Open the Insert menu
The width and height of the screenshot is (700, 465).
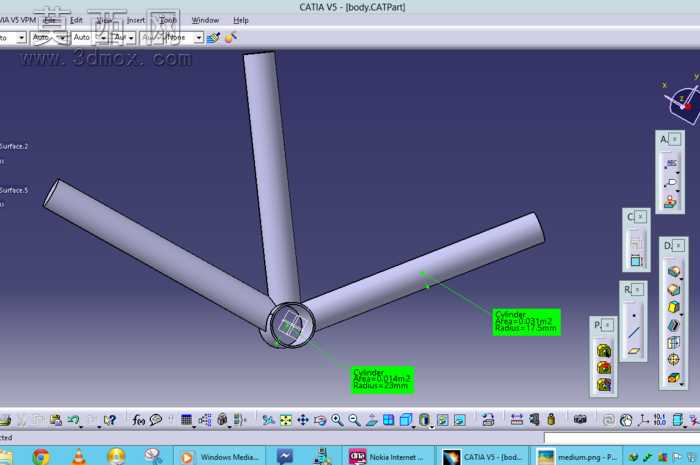(x=136, y=20)
